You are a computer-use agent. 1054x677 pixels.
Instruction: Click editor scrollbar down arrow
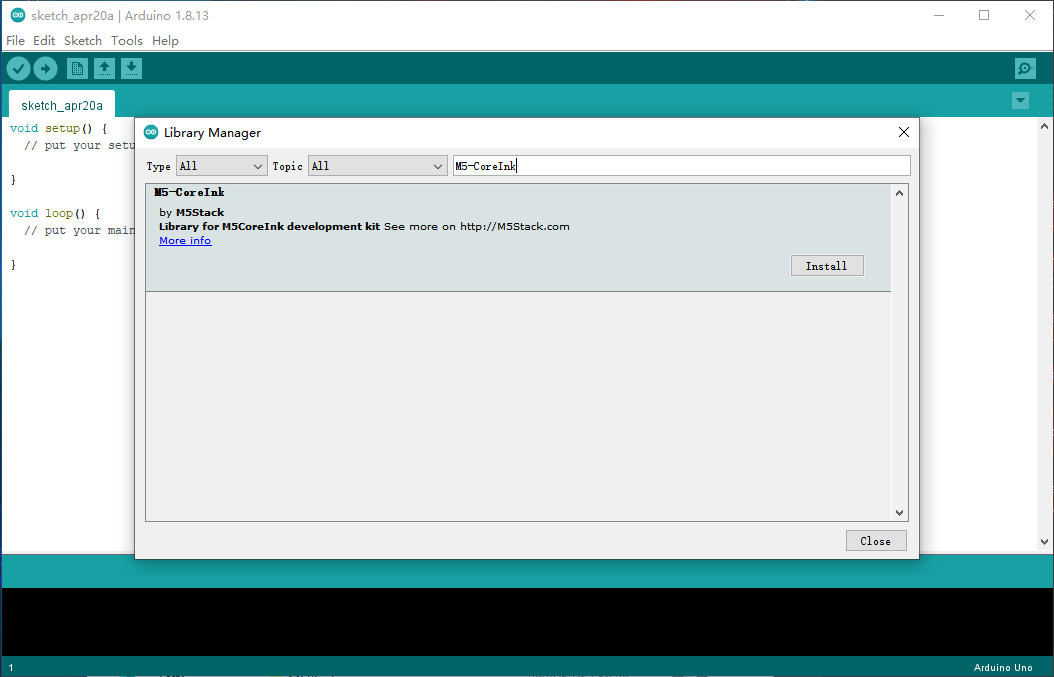[1045, 542]
